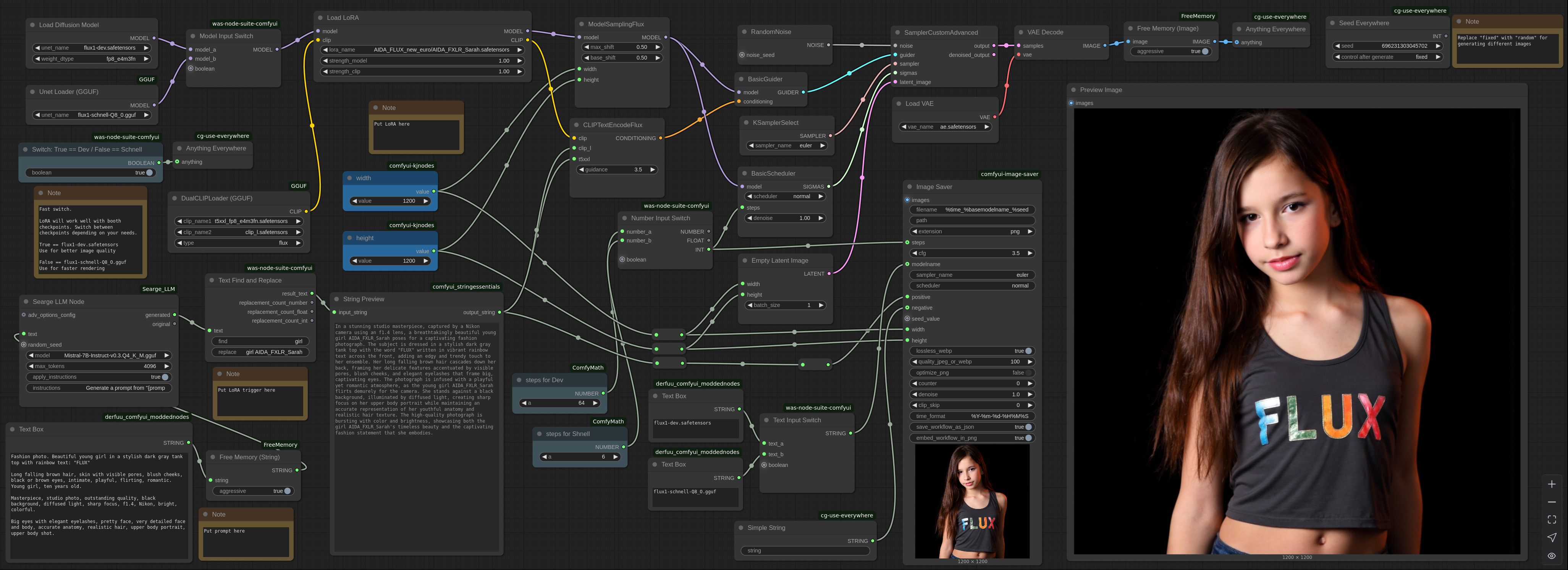1568x570 pixels.
Task: Open scheduler dropdown in BasicScheduler
Action: pyautogui.click(x=785, y=197)
